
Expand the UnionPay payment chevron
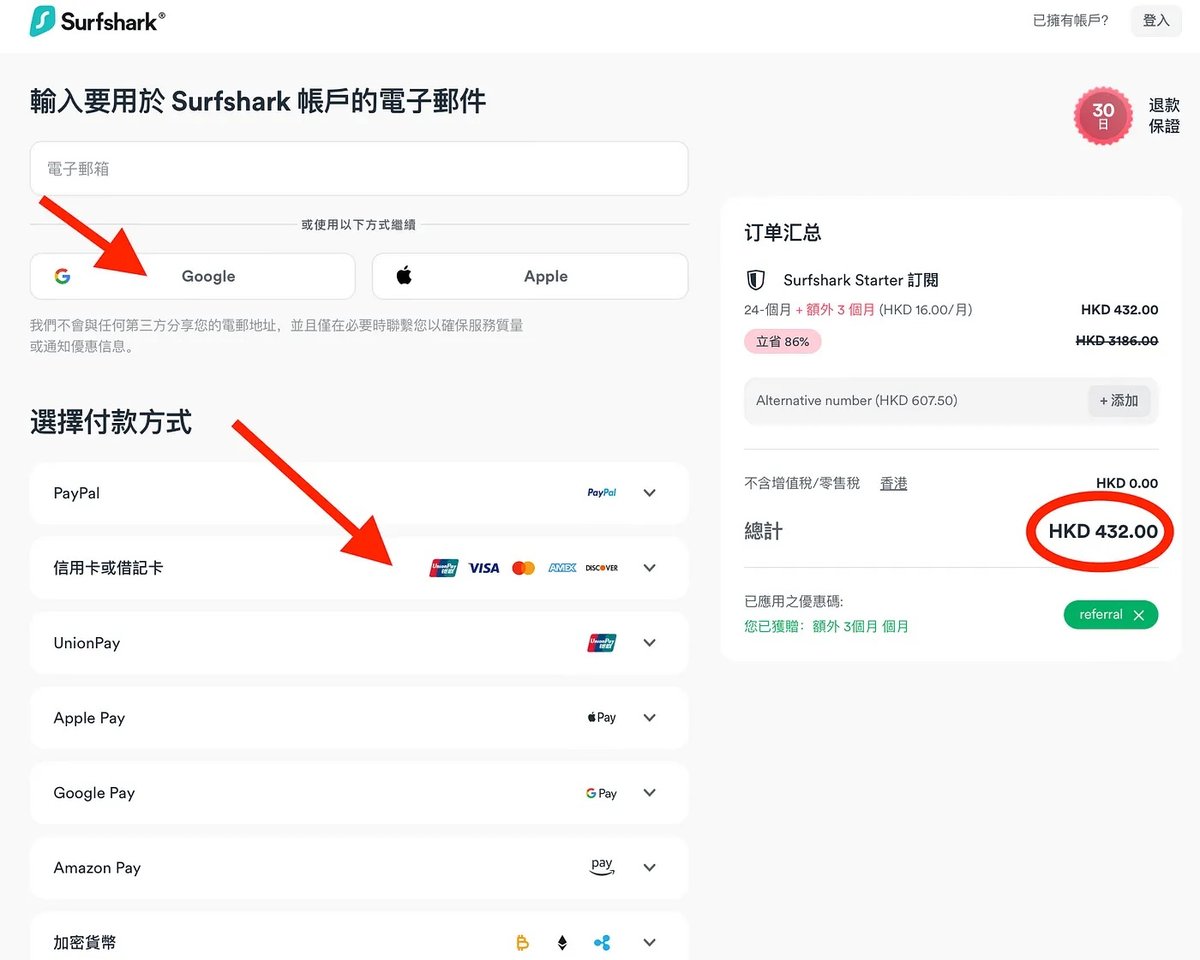click(649, 643)
